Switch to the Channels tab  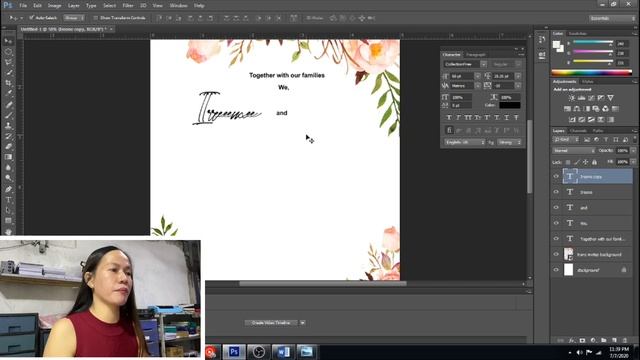(578, 131)
